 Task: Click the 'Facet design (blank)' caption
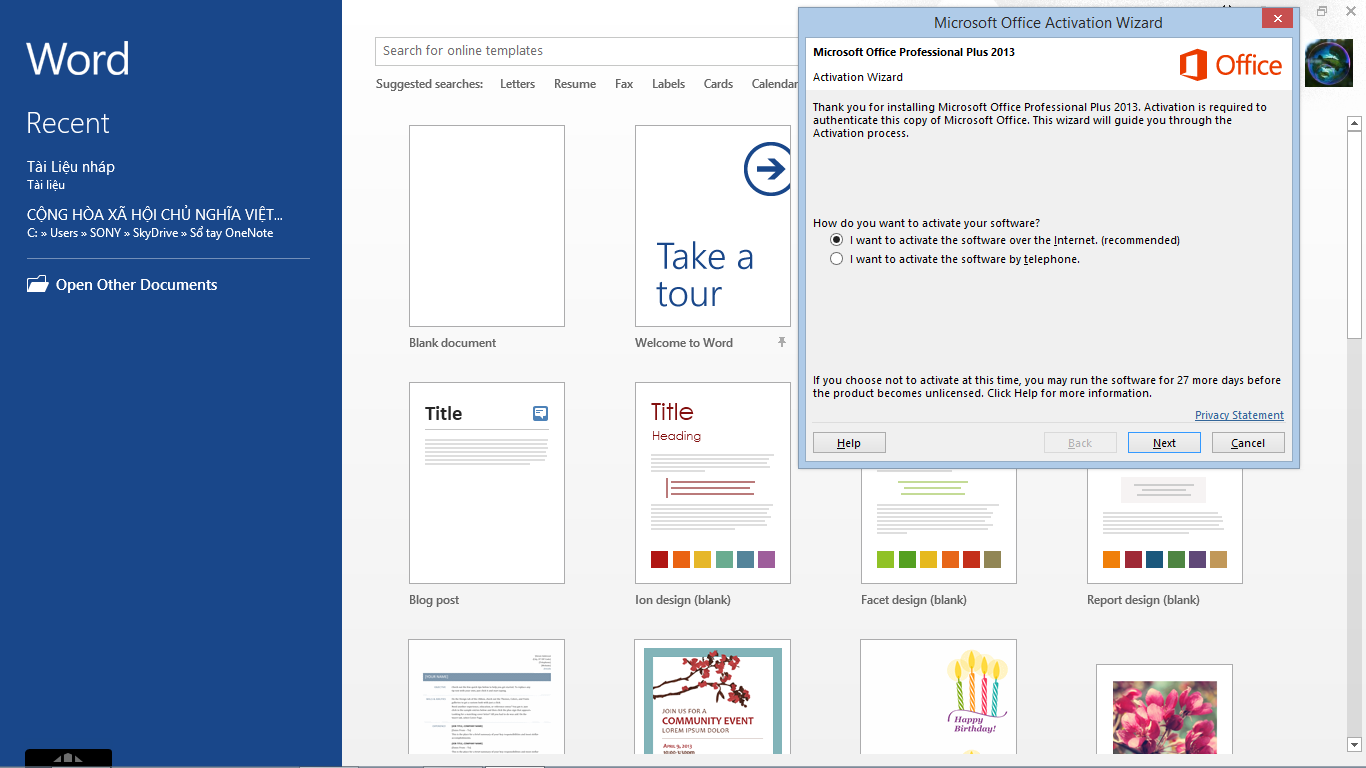point(914,600)
